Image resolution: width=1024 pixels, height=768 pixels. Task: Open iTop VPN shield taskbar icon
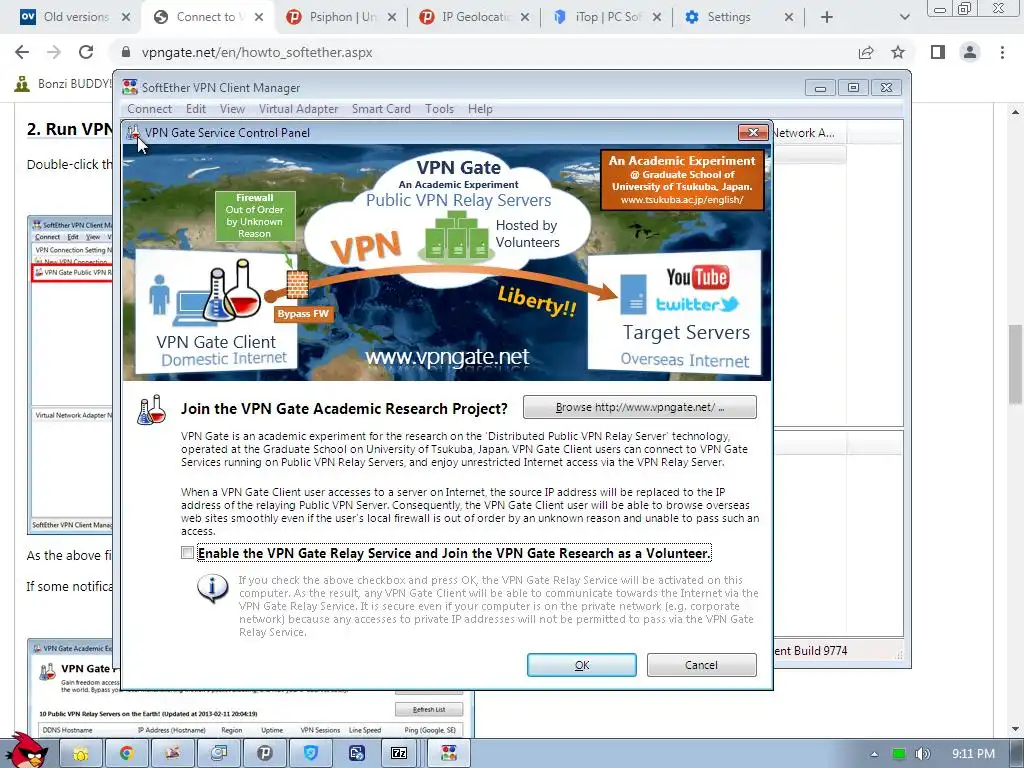(311, 754)
